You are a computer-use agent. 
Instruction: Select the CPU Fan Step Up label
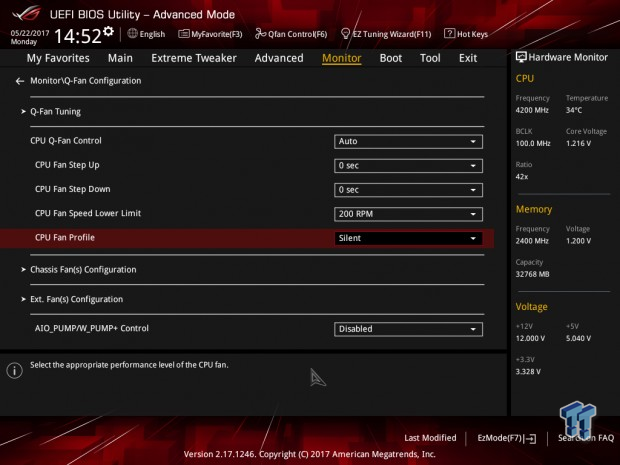[x=67, y=165]
